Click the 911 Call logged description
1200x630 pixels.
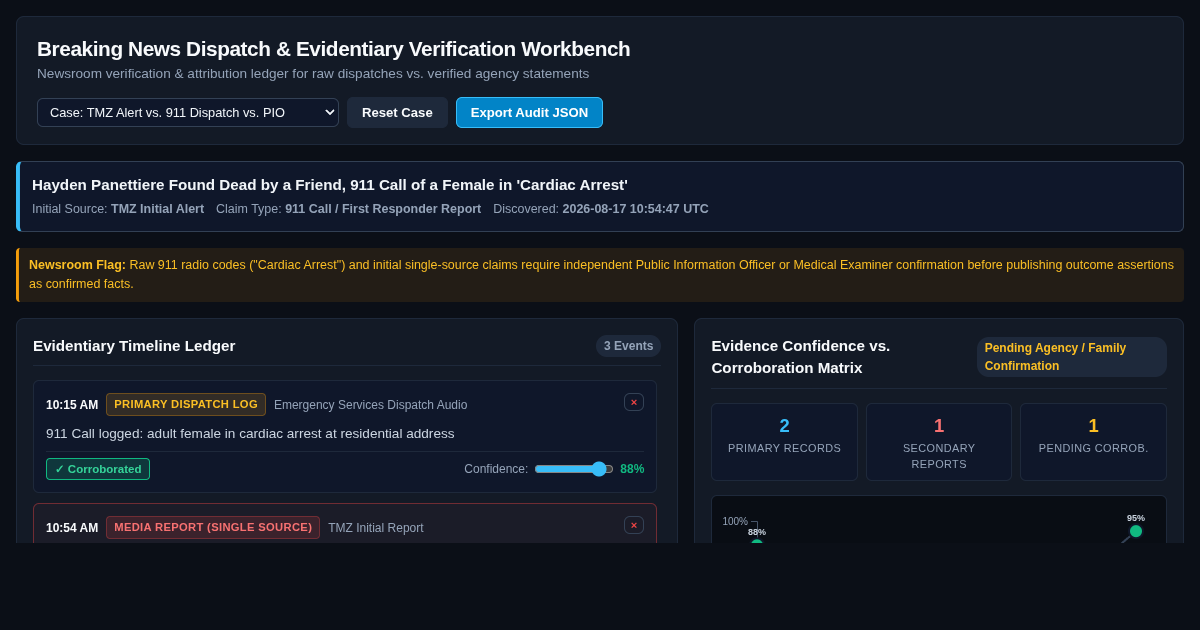(x=250, y=433)
